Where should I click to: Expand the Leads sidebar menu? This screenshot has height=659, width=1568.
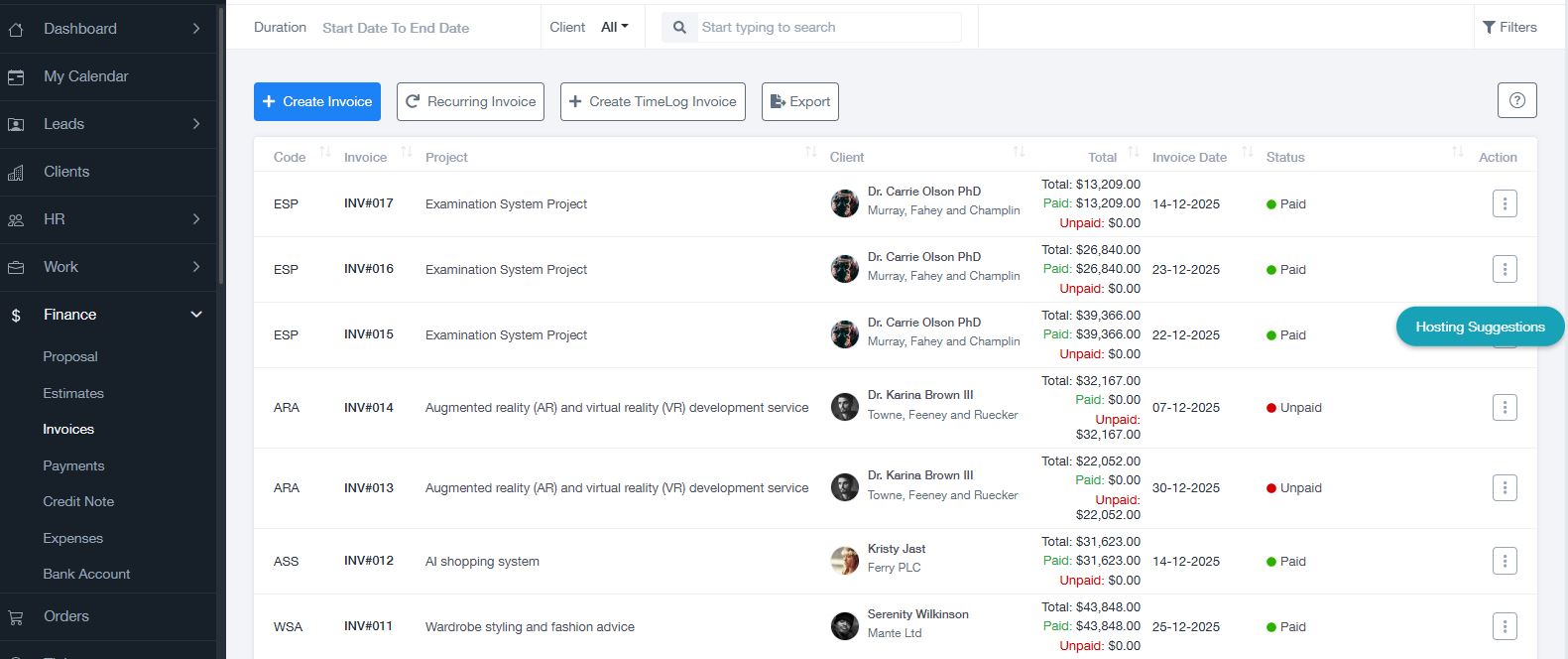point(195,124)
